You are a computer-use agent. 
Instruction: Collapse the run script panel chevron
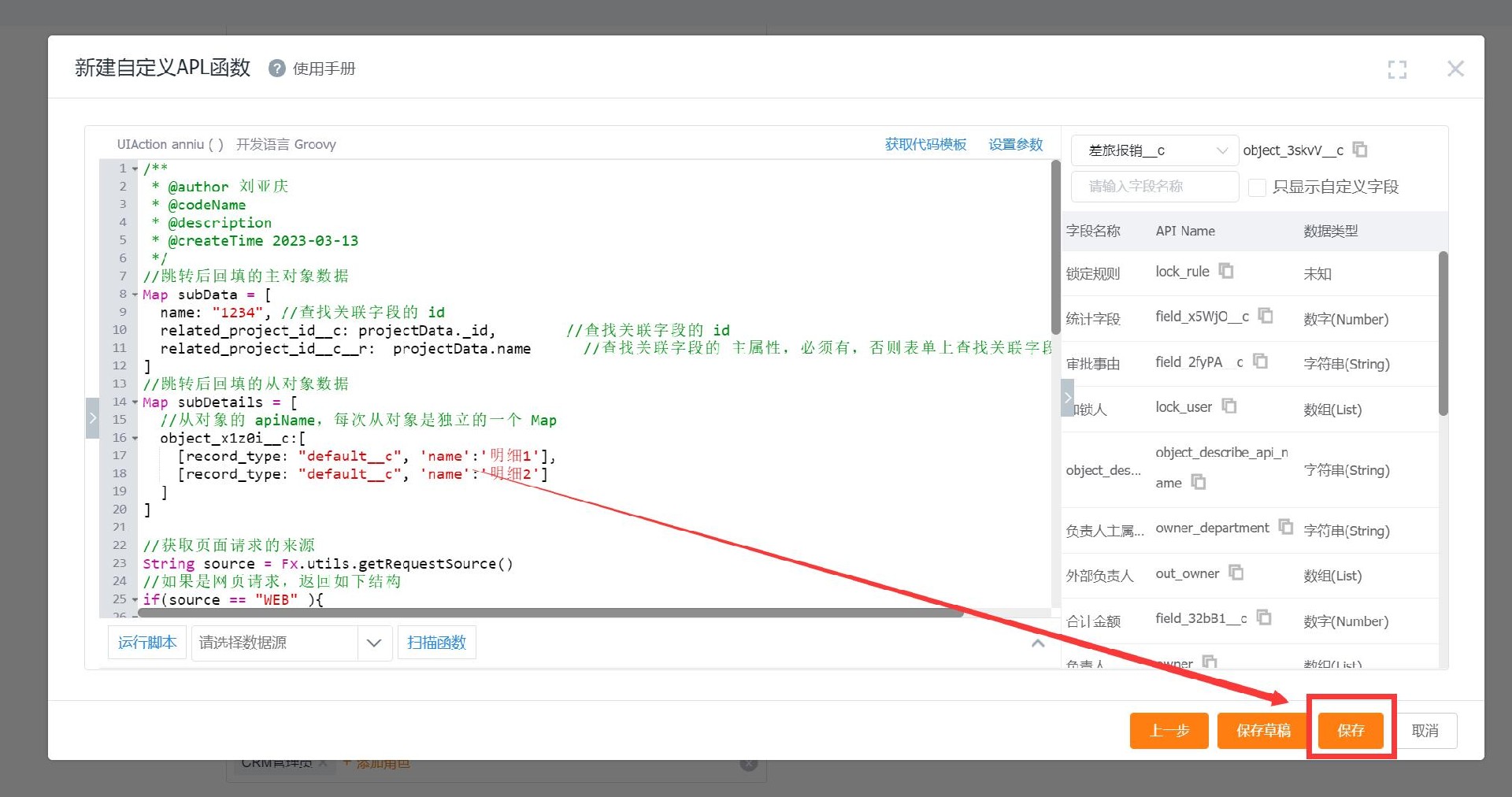click(x=1038, y=643)
